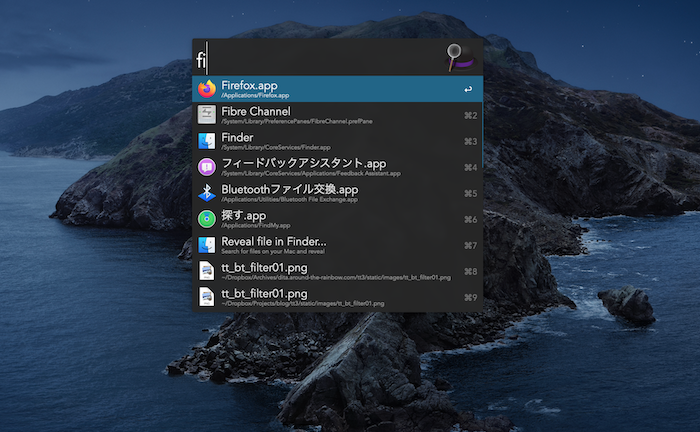Select the 'フィードバックアシスタント.app' result
Image resolution: width=700 pixels, height=432 pixels.
click(304, 163)
